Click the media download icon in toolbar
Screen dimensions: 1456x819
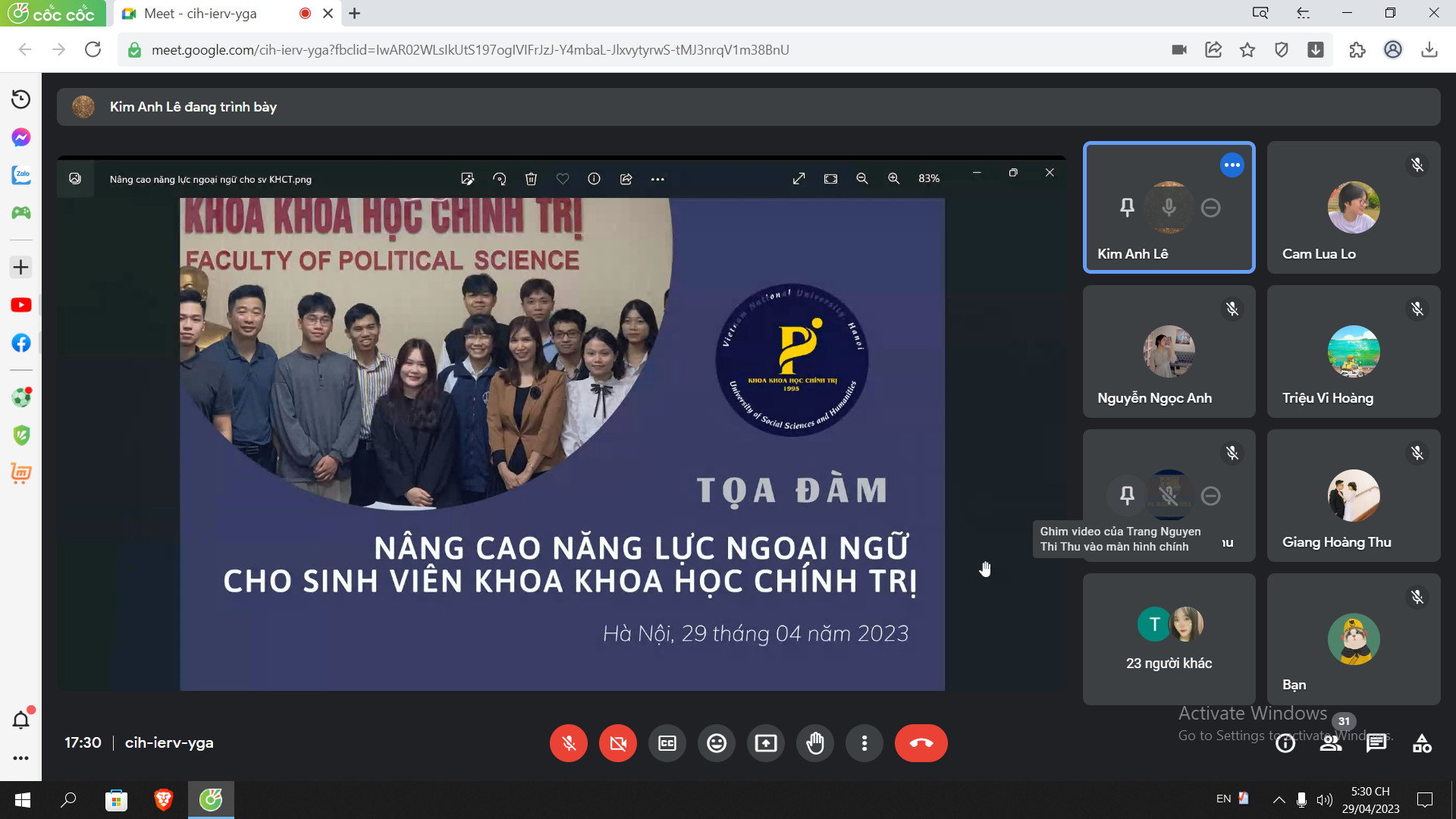pyautogui.click(x=1316, y=50)
